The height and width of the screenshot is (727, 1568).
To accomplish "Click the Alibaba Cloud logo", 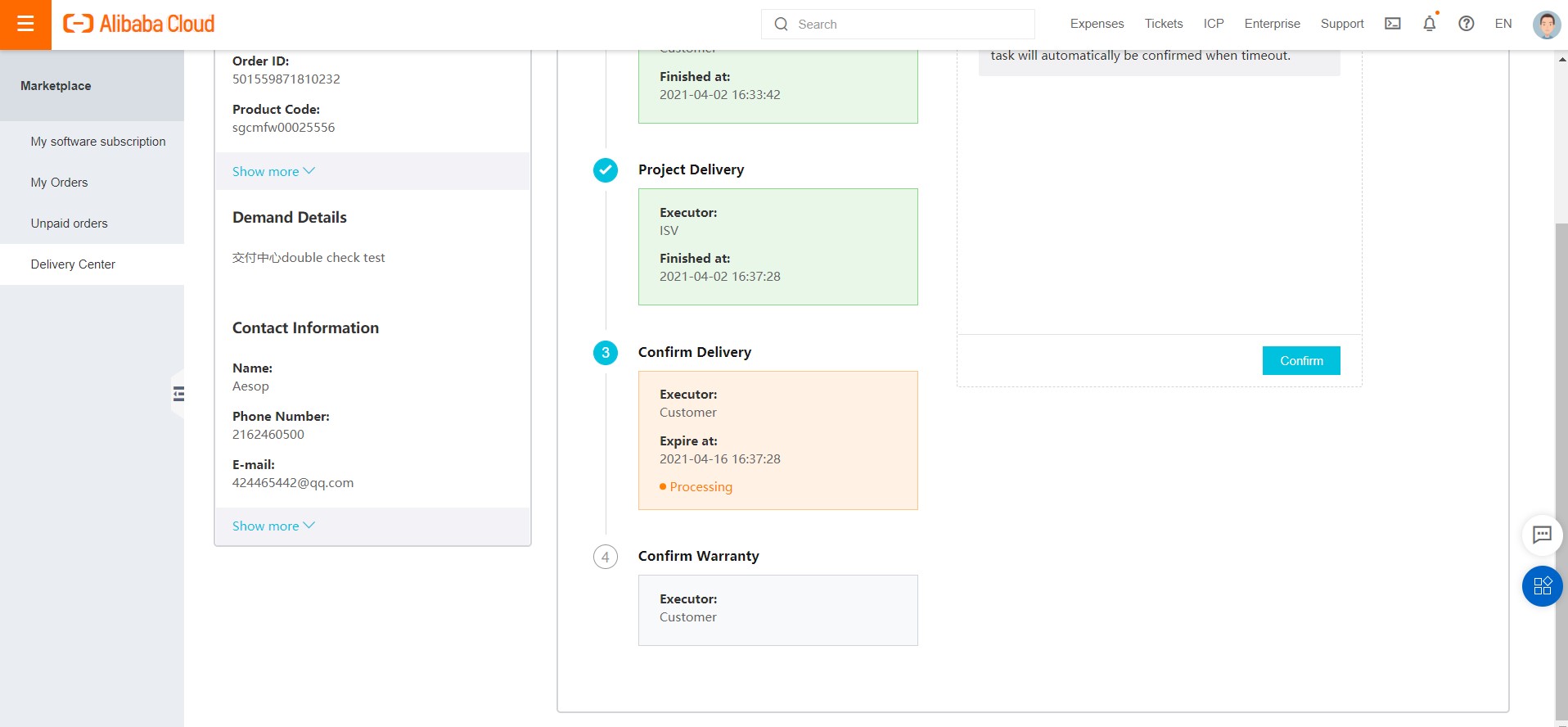I will click(x=139, y=25).
